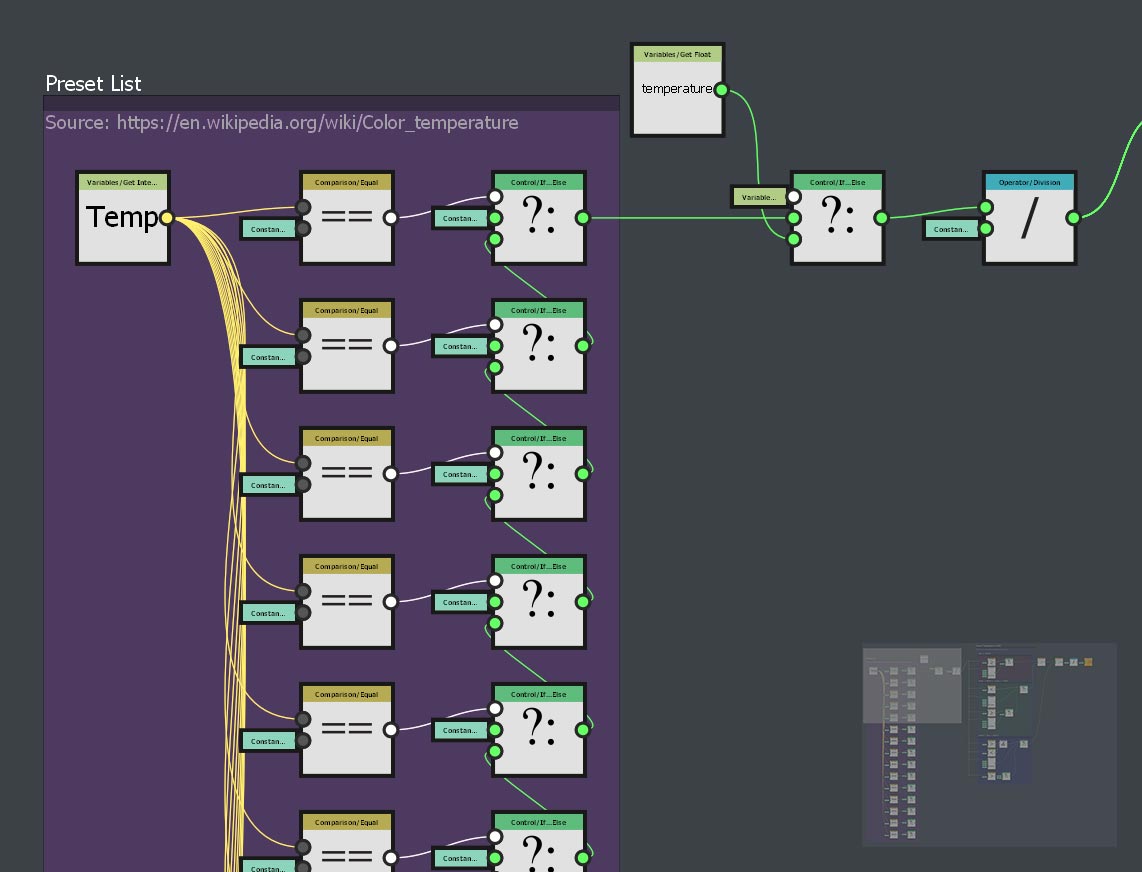Select the second Comparison/Equal node in Preset List

click(347, 346)
